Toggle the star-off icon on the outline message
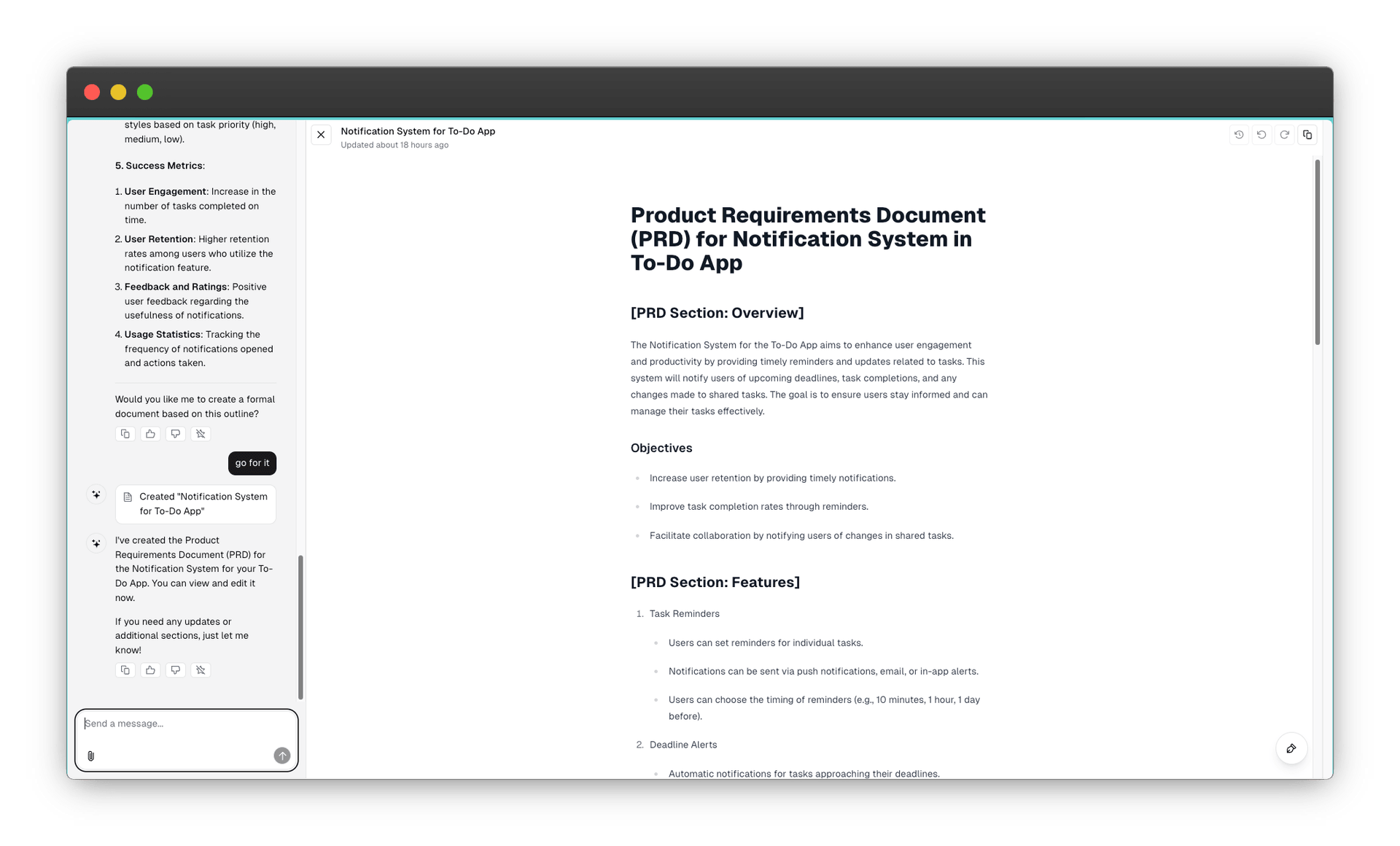The image size is (1400, 846). [201, 434]
